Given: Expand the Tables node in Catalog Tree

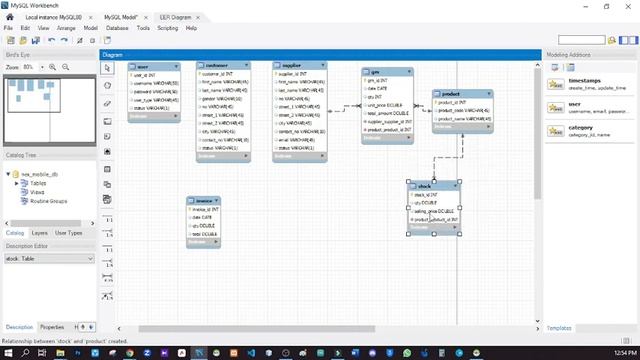Looking at the screenshot, I should click(x=17, y=183).
